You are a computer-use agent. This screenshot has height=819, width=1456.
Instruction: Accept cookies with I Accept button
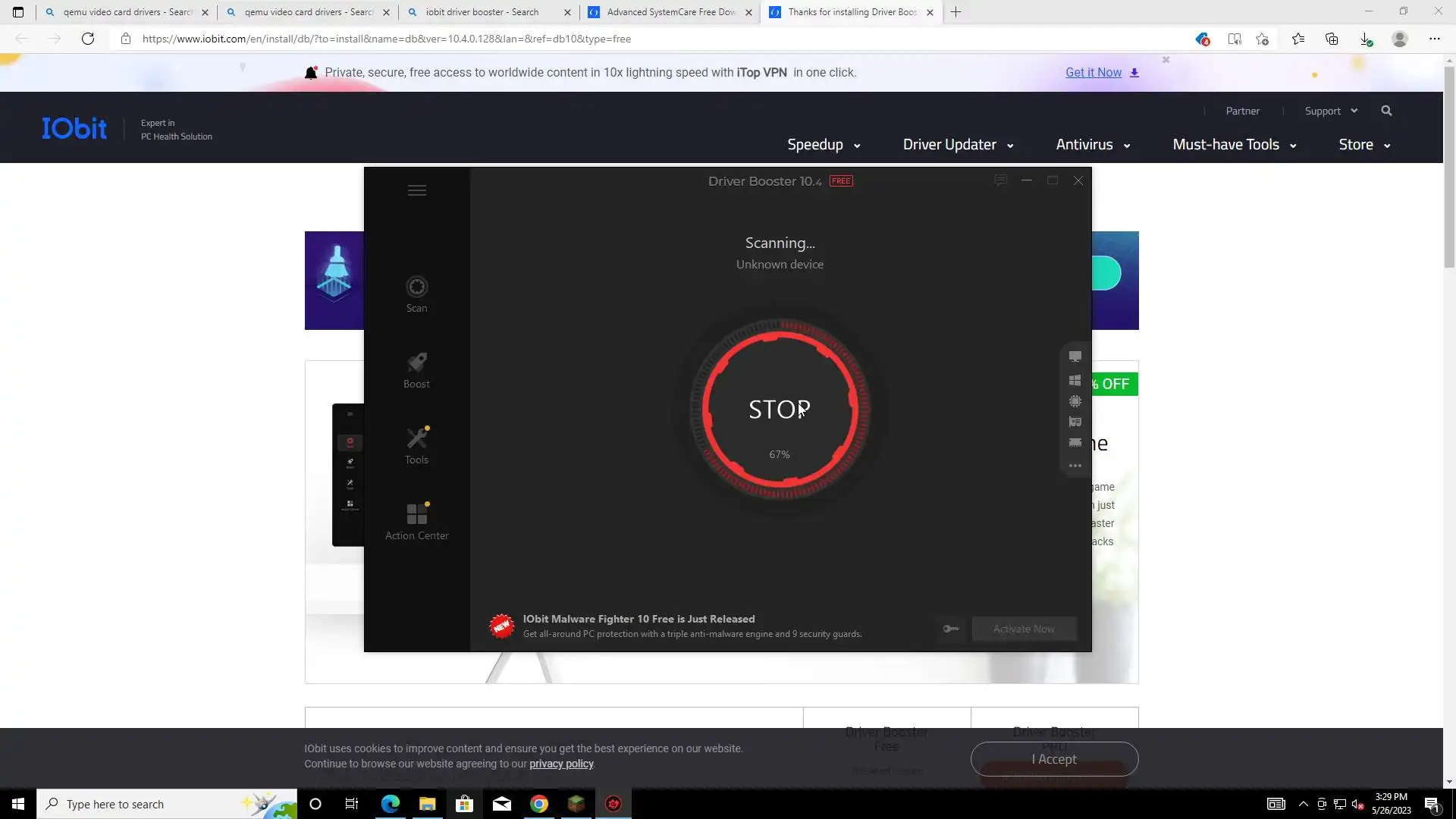(1053, 759)
